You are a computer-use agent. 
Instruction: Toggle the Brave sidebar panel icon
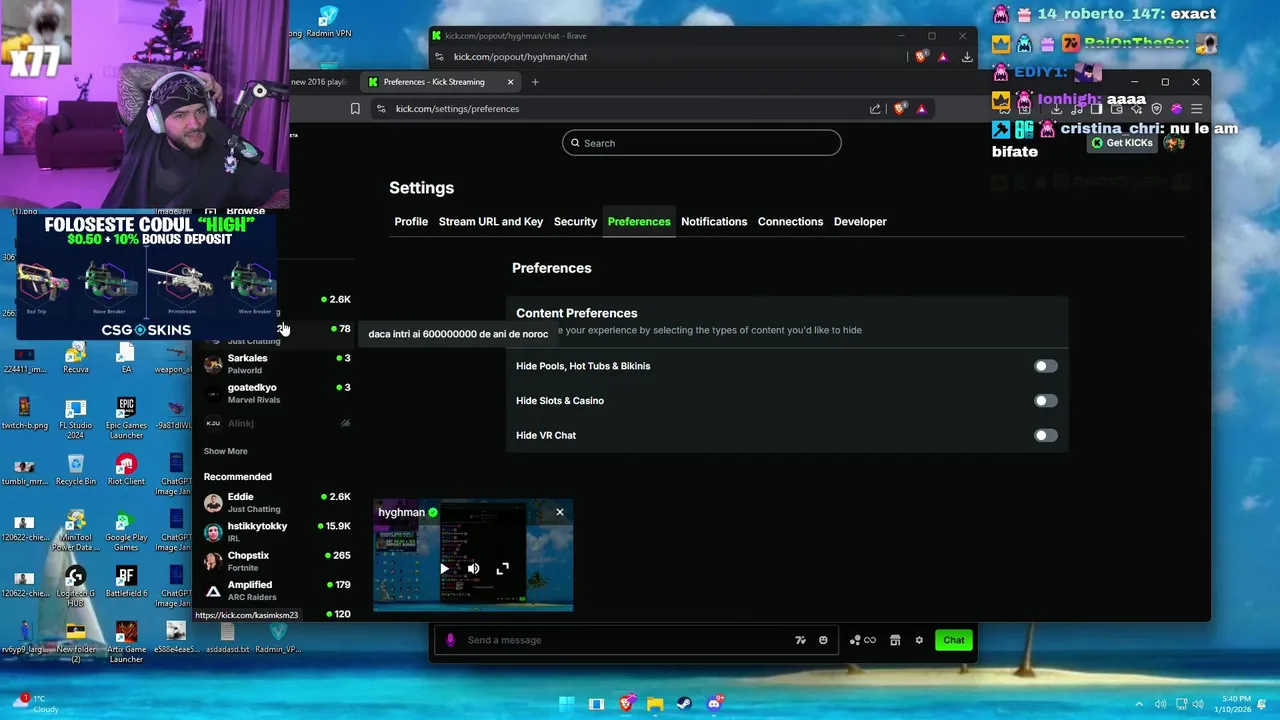pyautogui.click(x=1096, y=109)
